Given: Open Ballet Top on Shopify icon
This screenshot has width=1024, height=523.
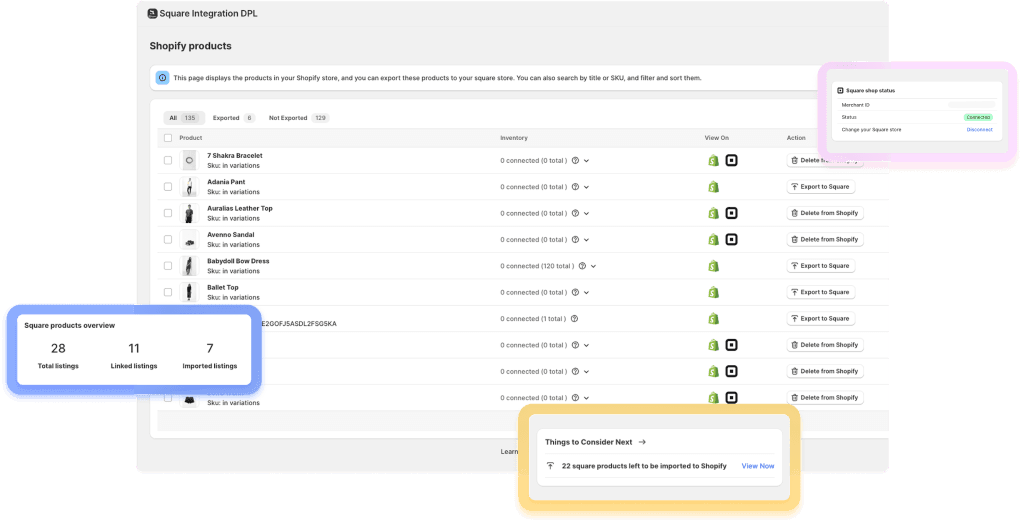Looking at the screenshot, I should (714, 293).
